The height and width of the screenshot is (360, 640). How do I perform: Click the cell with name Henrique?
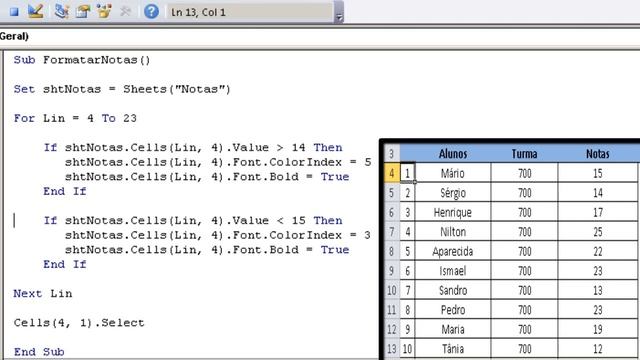pos(453,212)
